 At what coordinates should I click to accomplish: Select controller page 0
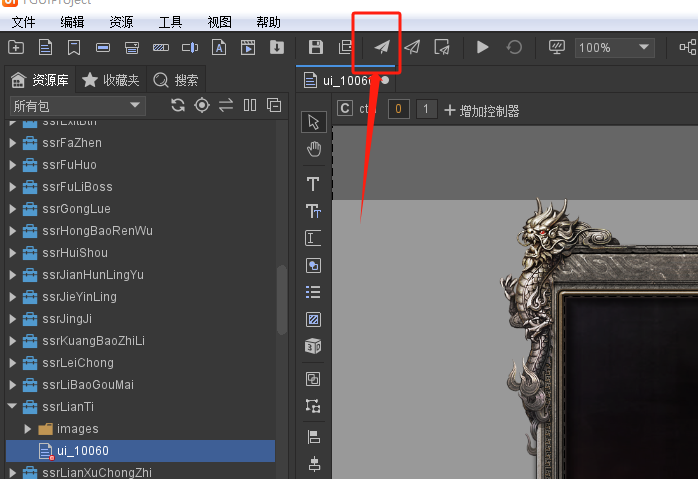(x=398, y=109)
